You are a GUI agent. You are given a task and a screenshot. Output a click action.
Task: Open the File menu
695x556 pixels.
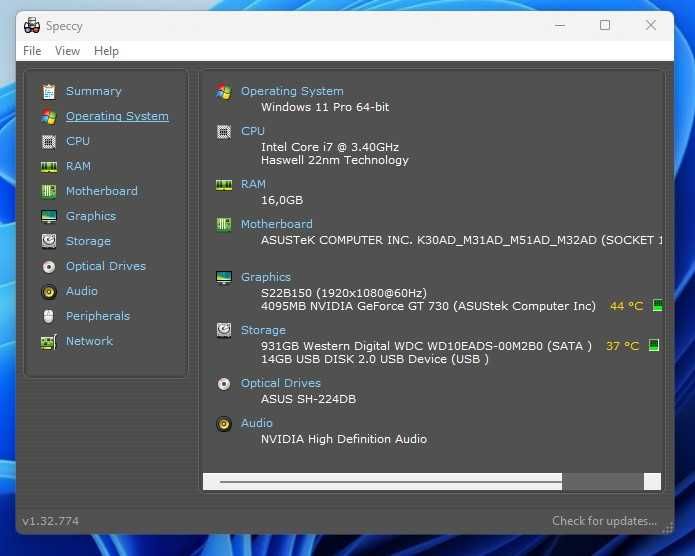(32, 51)
